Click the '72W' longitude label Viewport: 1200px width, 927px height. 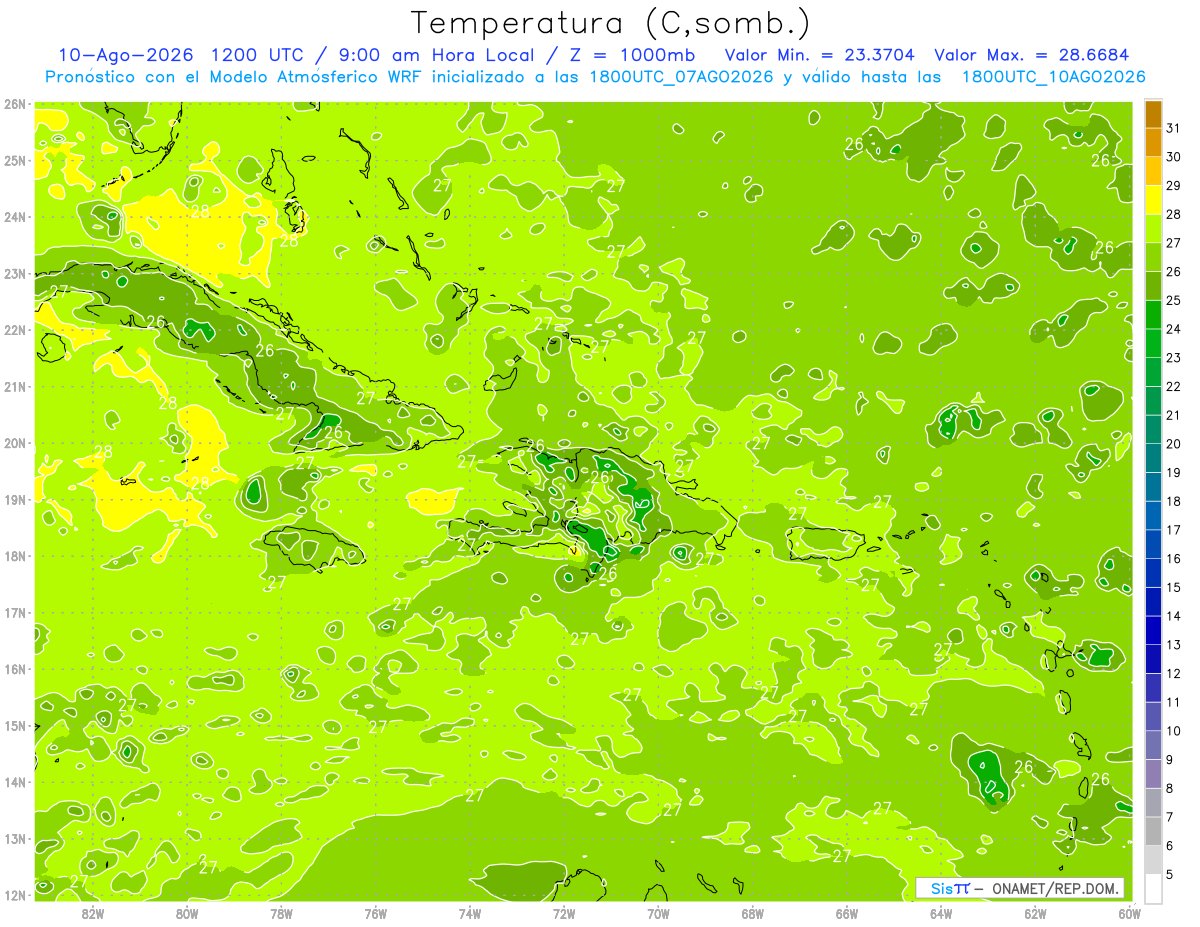pos(564,913)
